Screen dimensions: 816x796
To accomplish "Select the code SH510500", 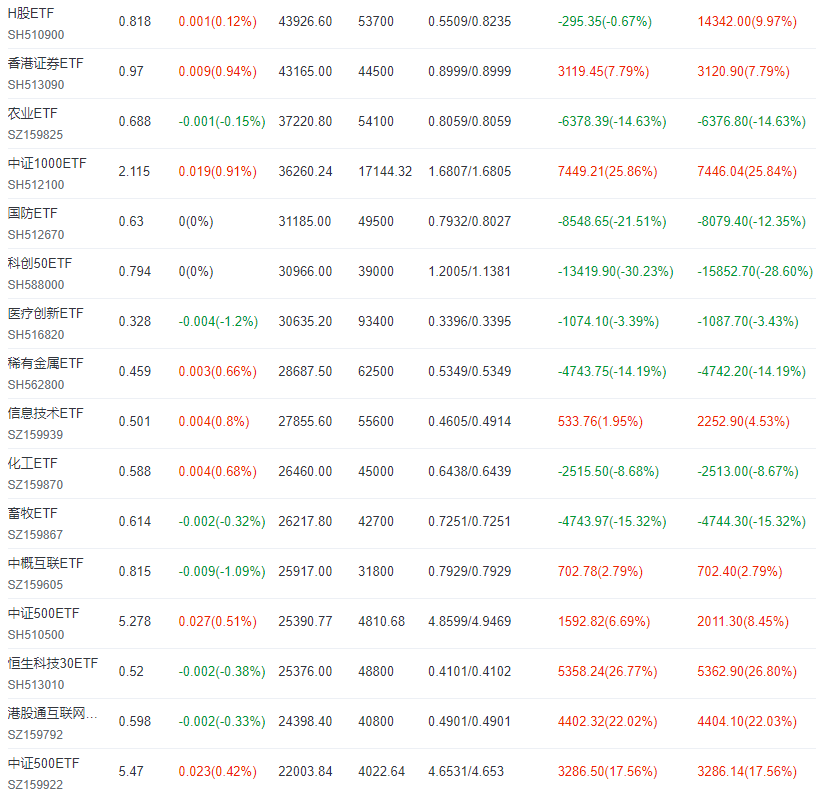I will click(x=36, y=634).
